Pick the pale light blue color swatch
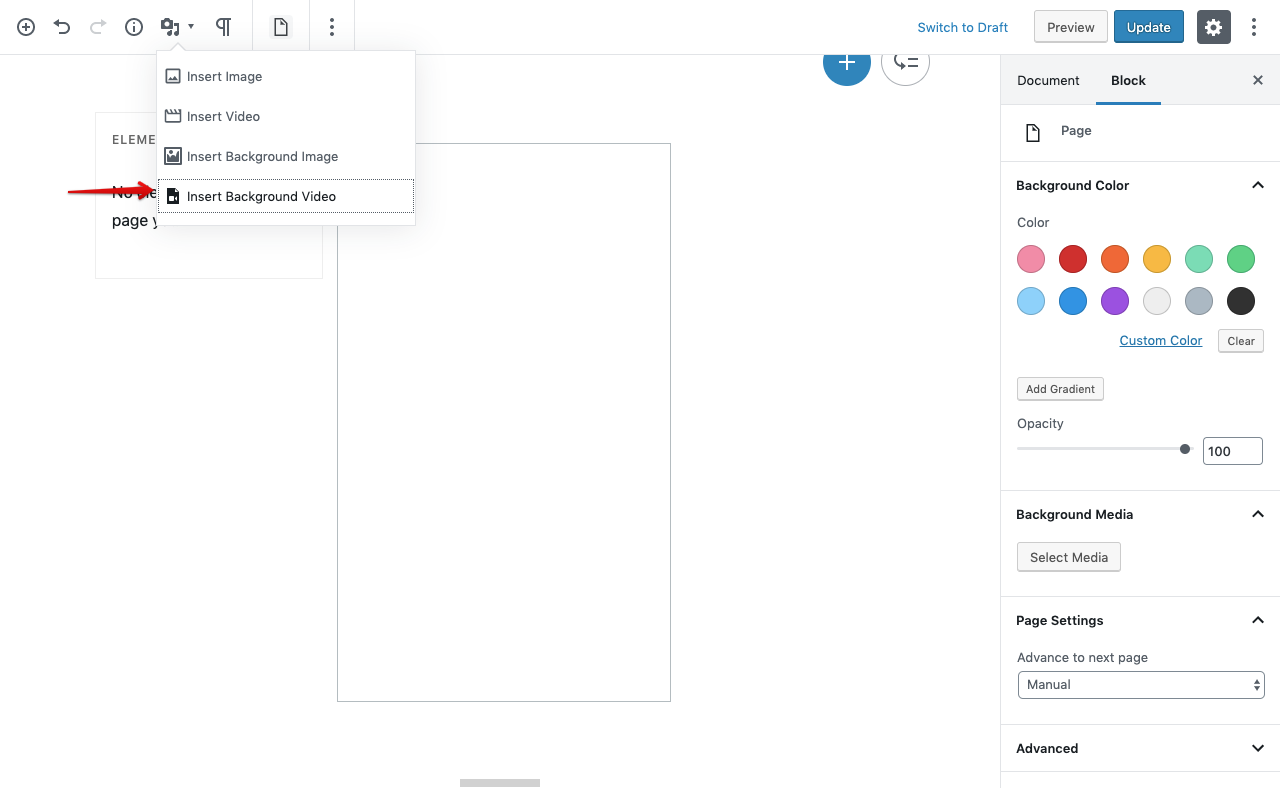The height and width of the screenshot is (788, 1280). [x=1031, y=301]
